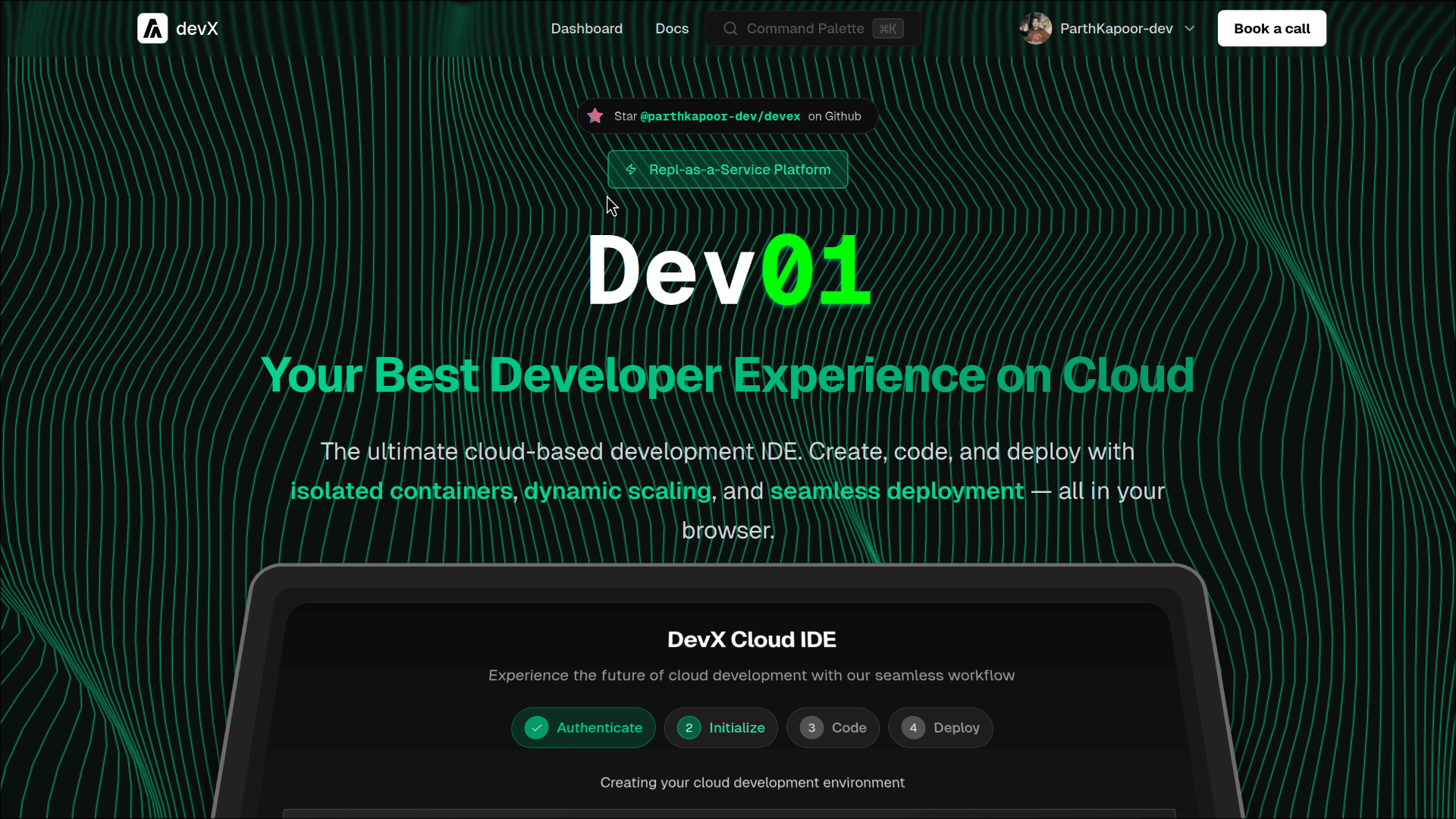Click the devX brand name text
Image resolution: width=1456 pixels, height=819 pixels.
tap(197, 29)
